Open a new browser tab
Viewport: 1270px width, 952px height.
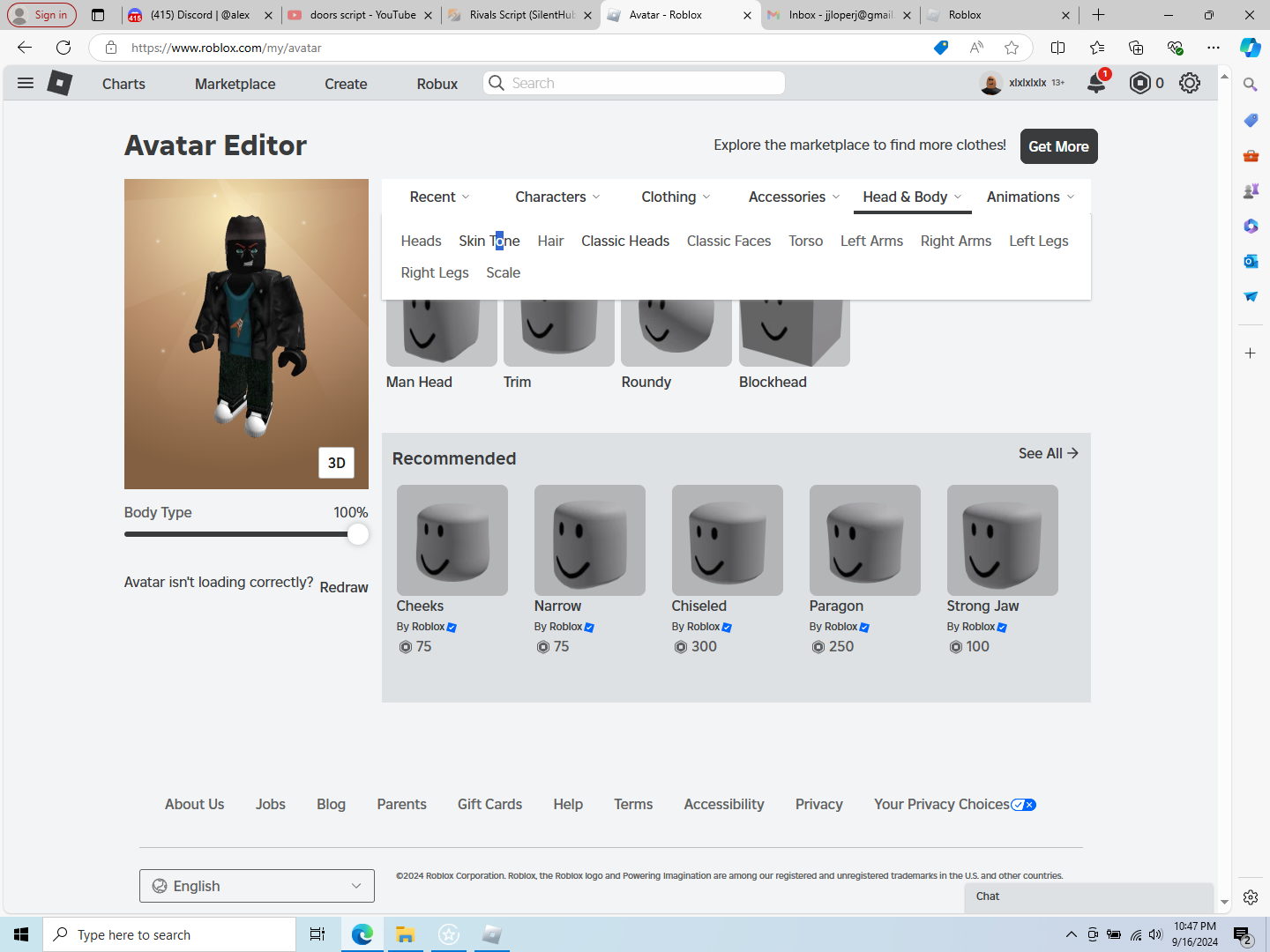[1098, 15]
